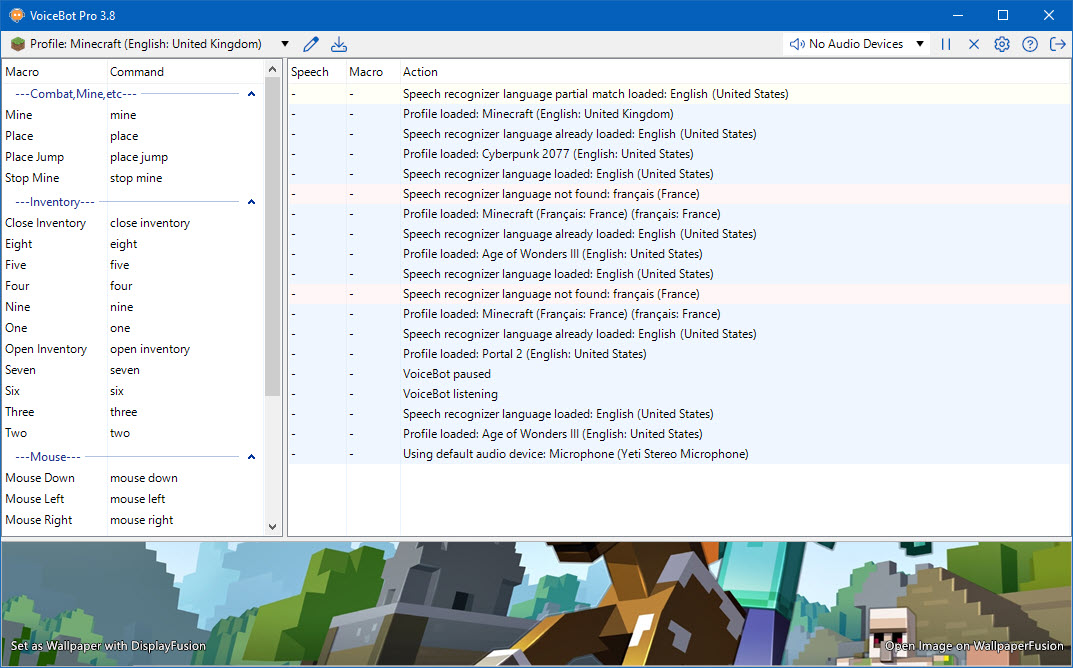The image size is (1073, 668).
Task: Click Open Image on WallpaperFusion link
Action: pos(974,646)
